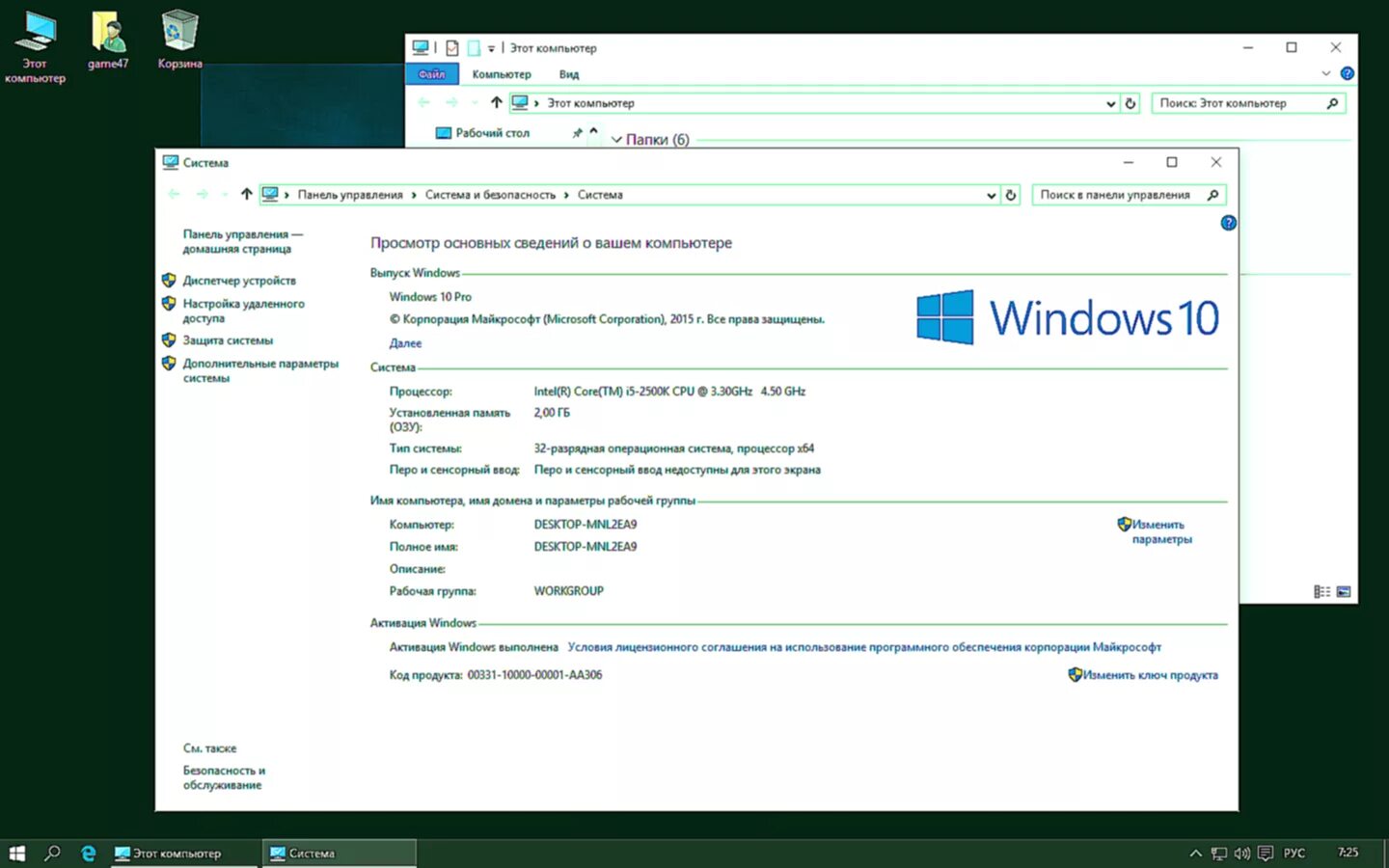
Task: Click Этот компьютер address breadcrumb
Action: pyautogui.click(x=590, y=103)
